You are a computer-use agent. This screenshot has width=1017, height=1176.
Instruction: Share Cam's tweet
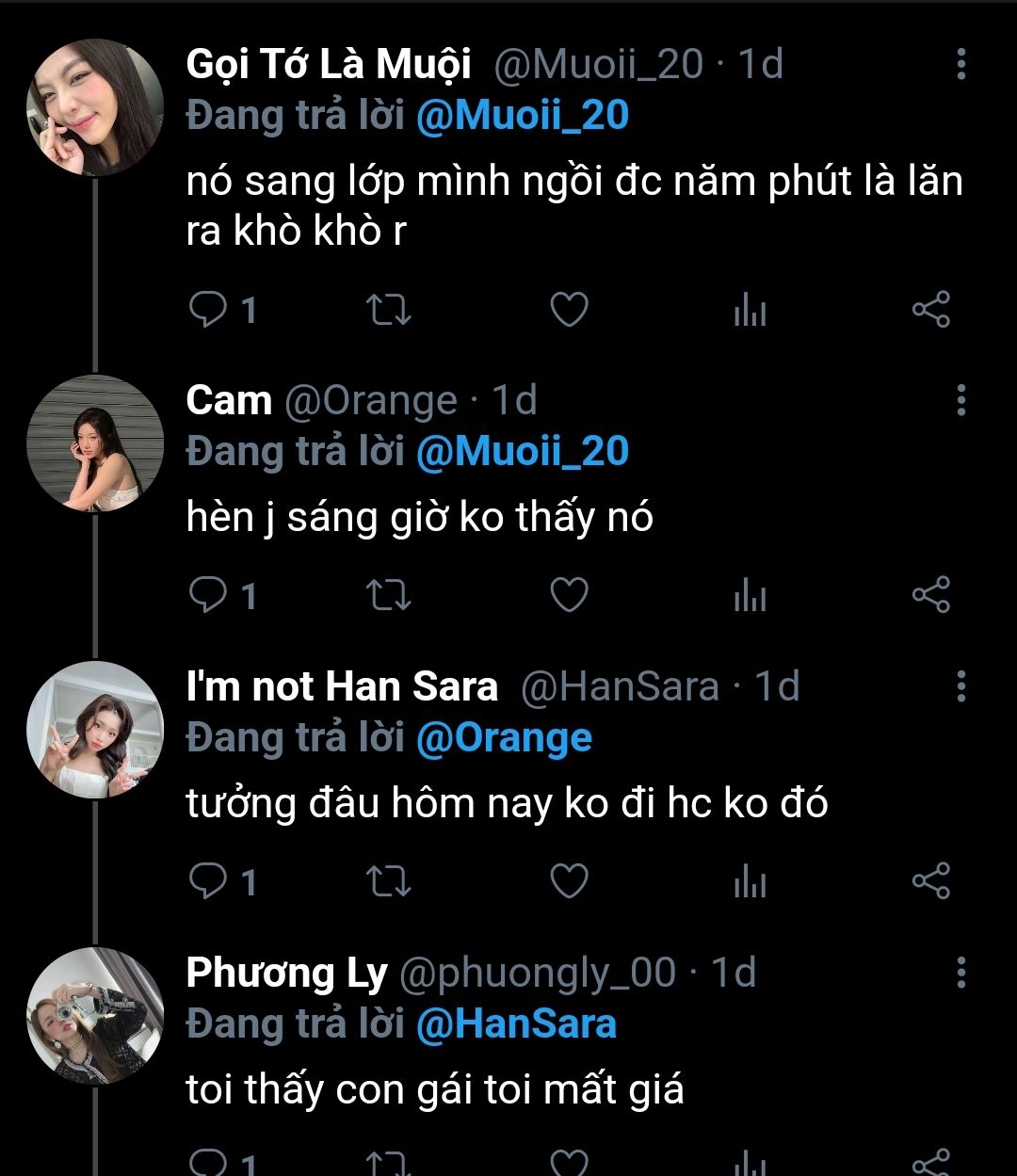pyautogui.click(x=931, y=595)
